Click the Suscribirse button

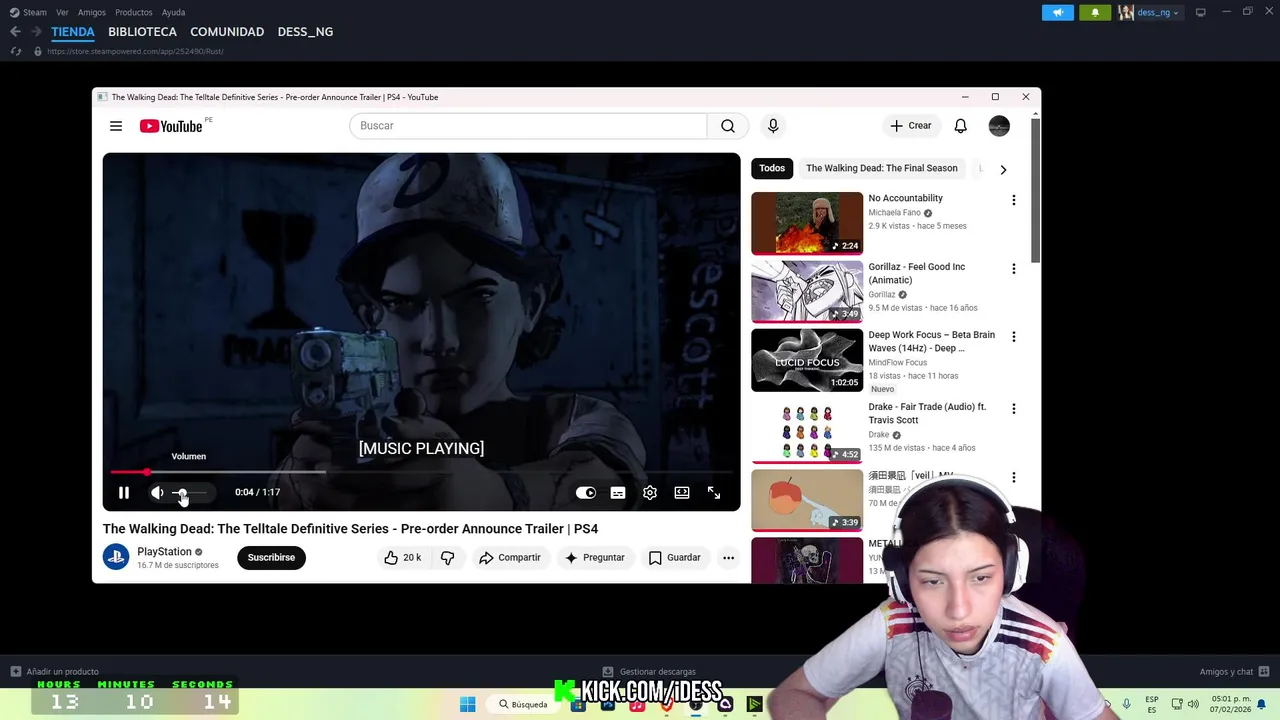[271, 558]
